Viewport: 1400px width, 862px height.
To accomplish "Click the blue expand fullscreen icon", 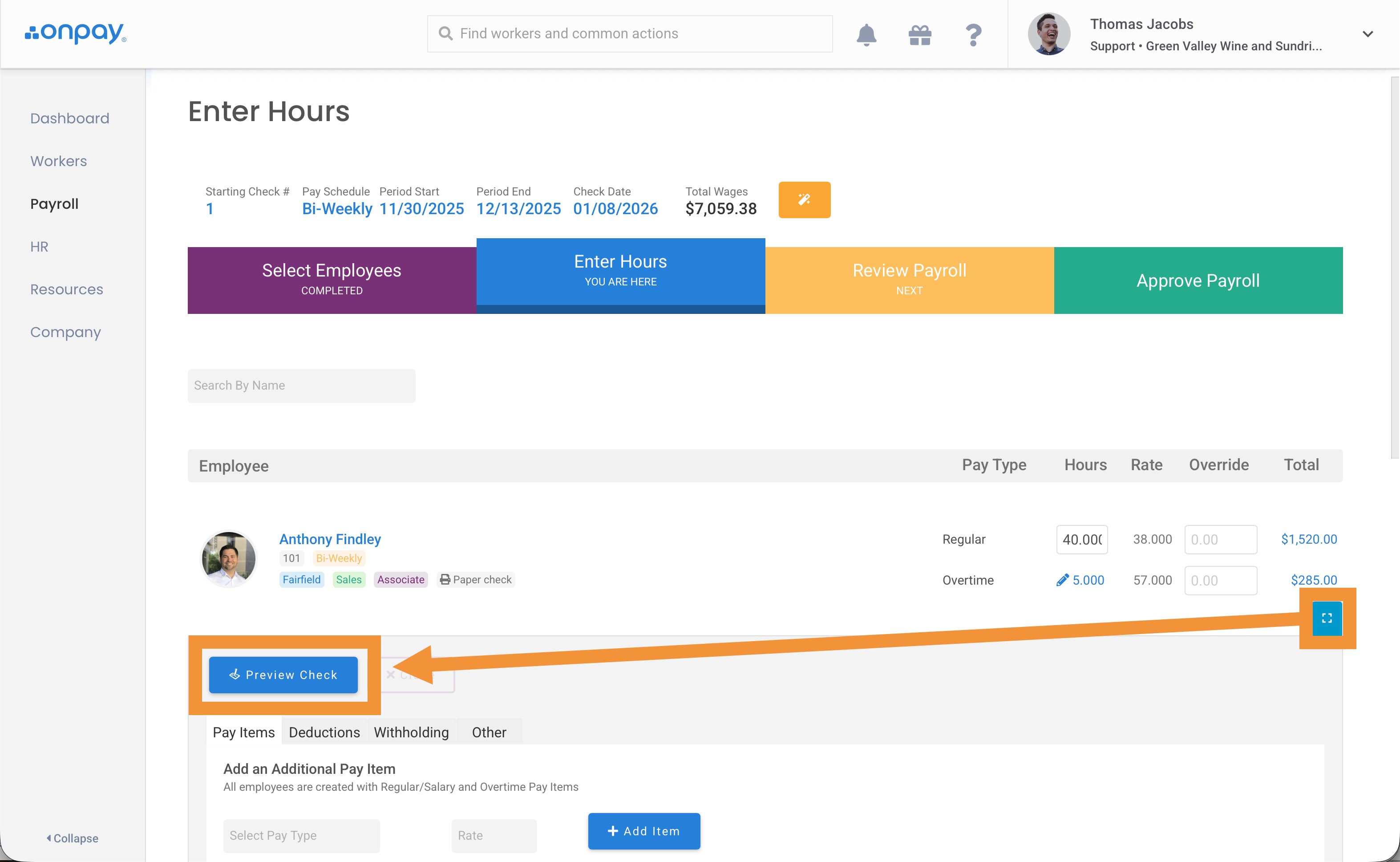I will click(1327, 618).
